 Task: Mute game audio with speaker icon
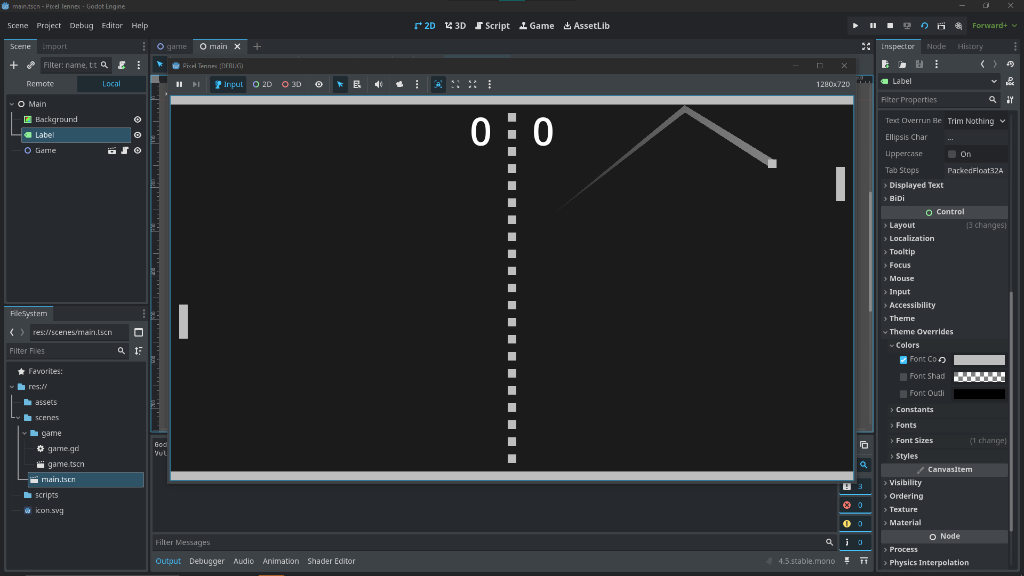378,84
